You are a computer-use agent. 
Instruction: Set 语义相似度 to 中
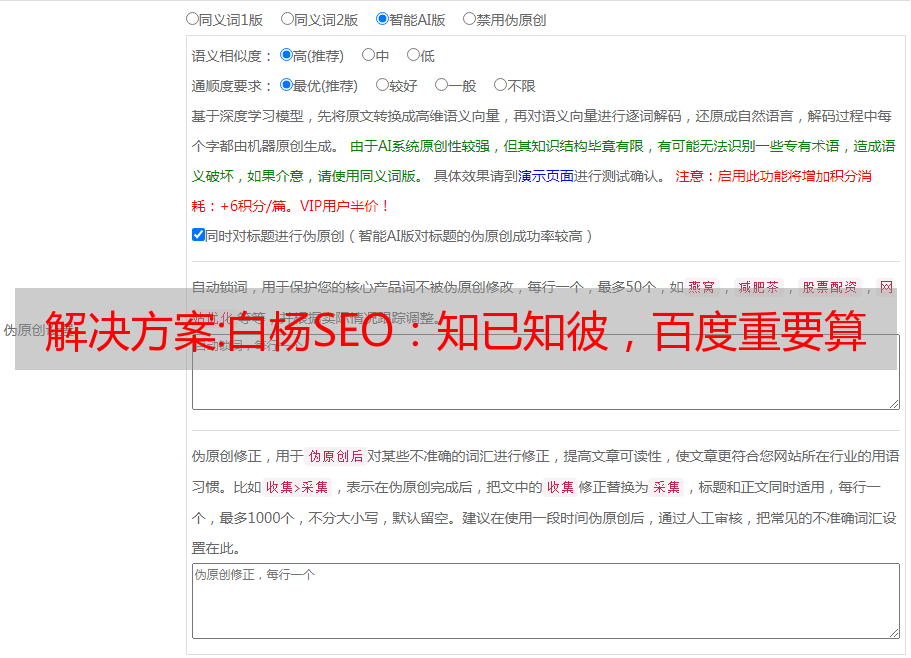coord(368,55)
